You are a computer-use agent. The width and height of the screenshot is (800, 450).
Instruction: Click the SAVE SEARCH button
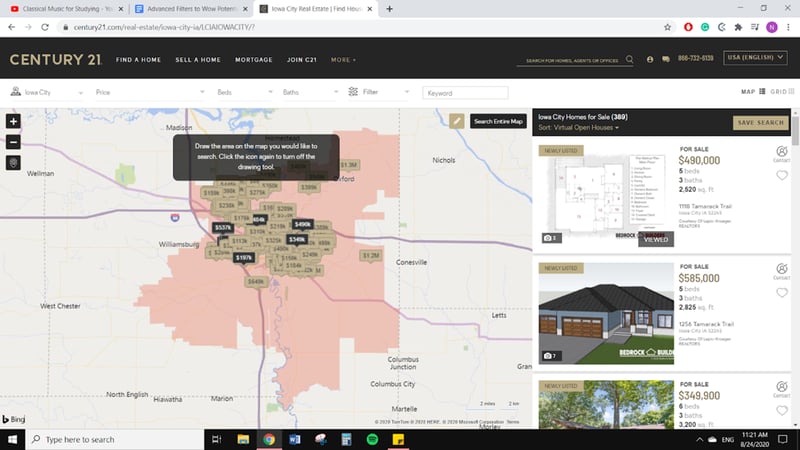pos(760,122)
